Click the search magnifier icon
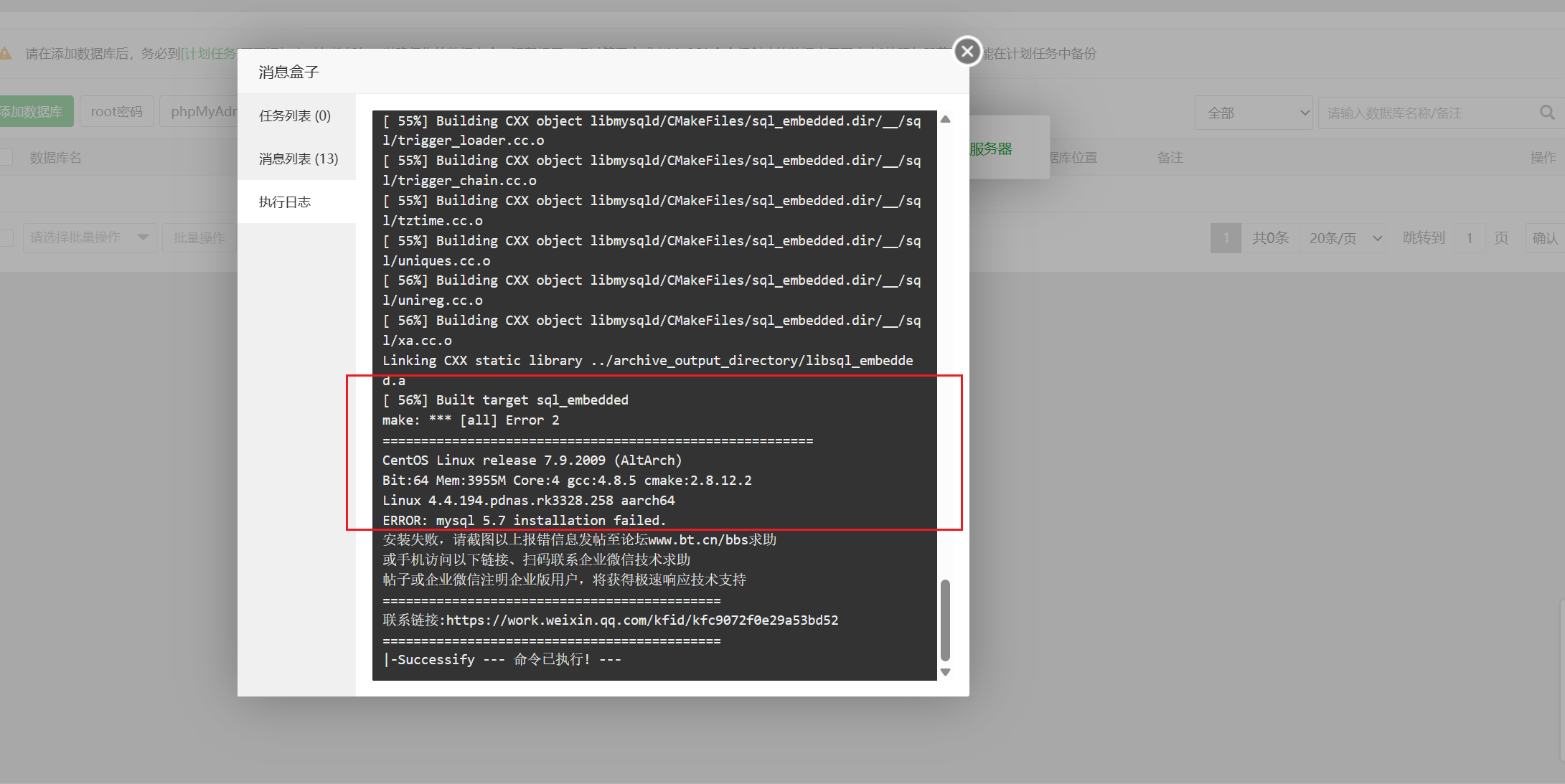Viewport: 1565px width, 784px height. point(1547,113)
